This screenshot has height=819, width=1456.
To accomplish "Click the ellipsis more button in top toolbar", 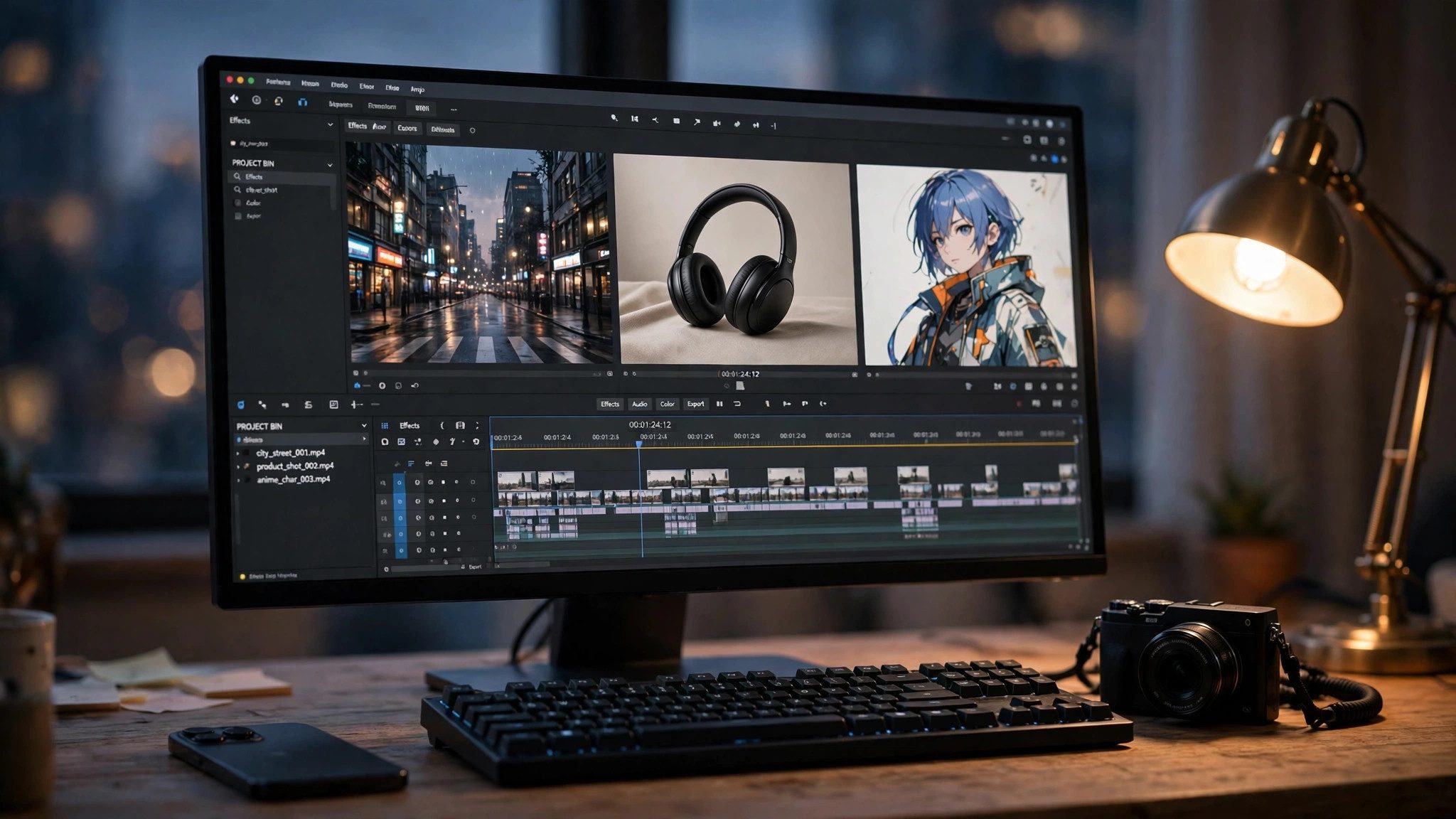I will [454, 109].
